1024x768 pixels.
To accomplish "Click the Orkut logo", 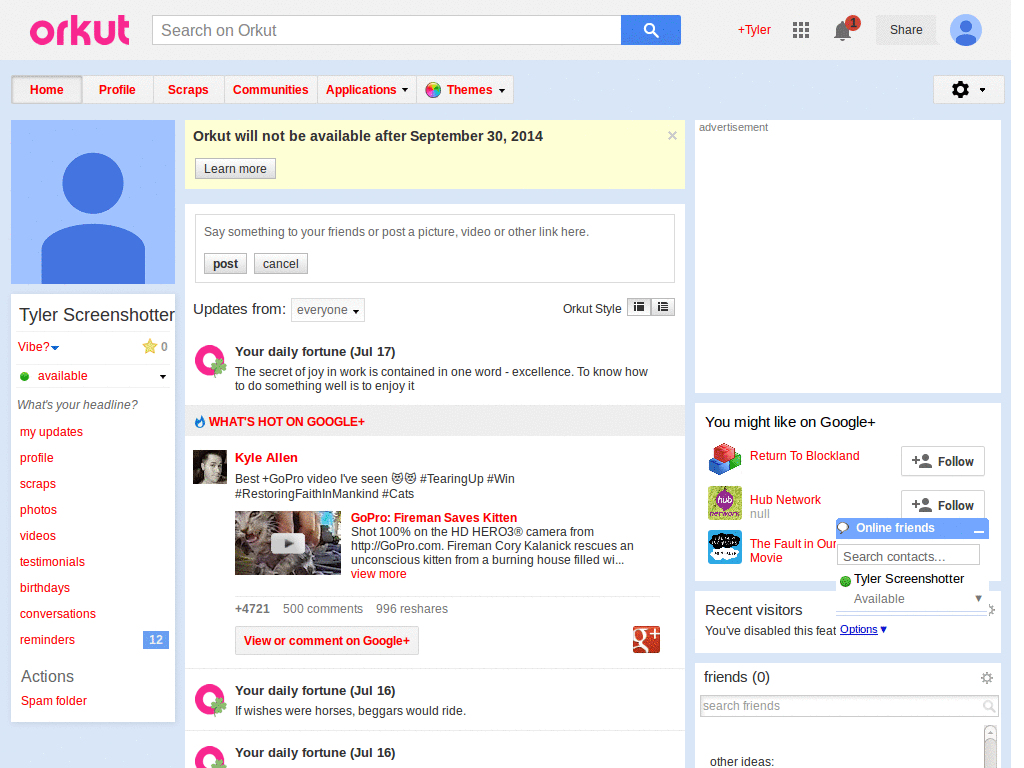I will point(80,30).
